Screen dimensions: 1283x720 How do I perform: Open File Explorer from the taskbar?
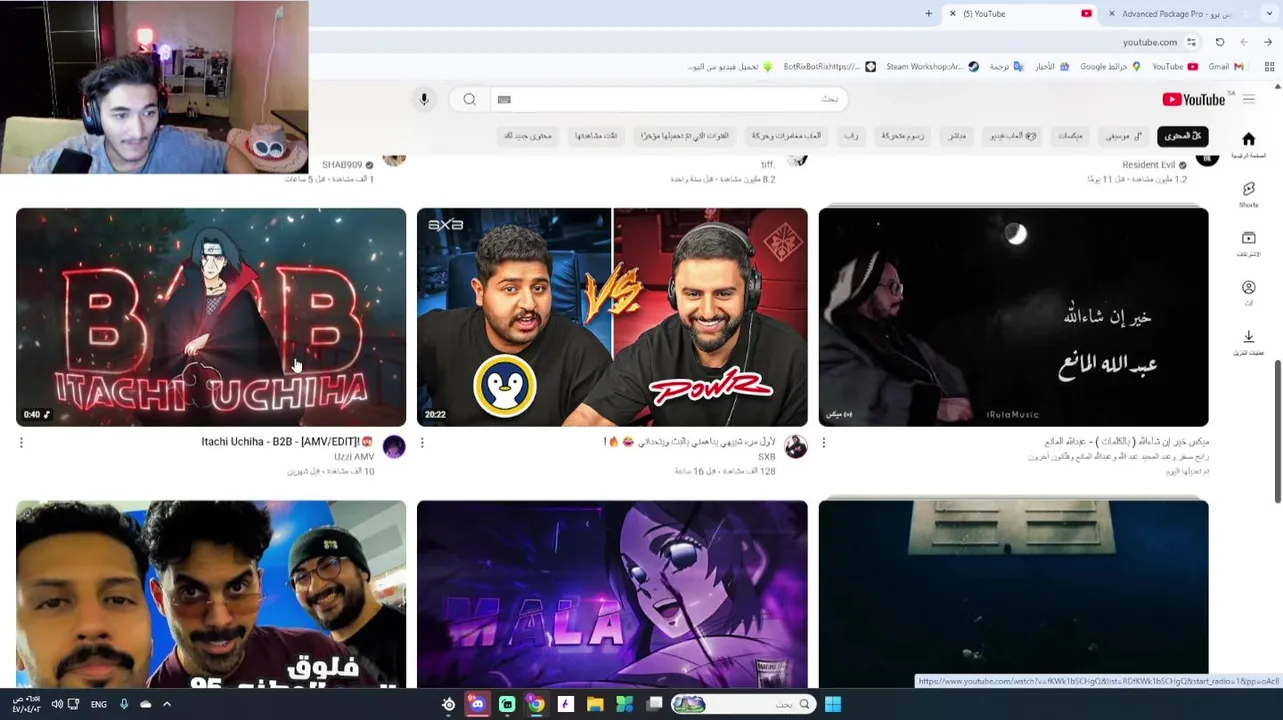(x=595, y=704)
